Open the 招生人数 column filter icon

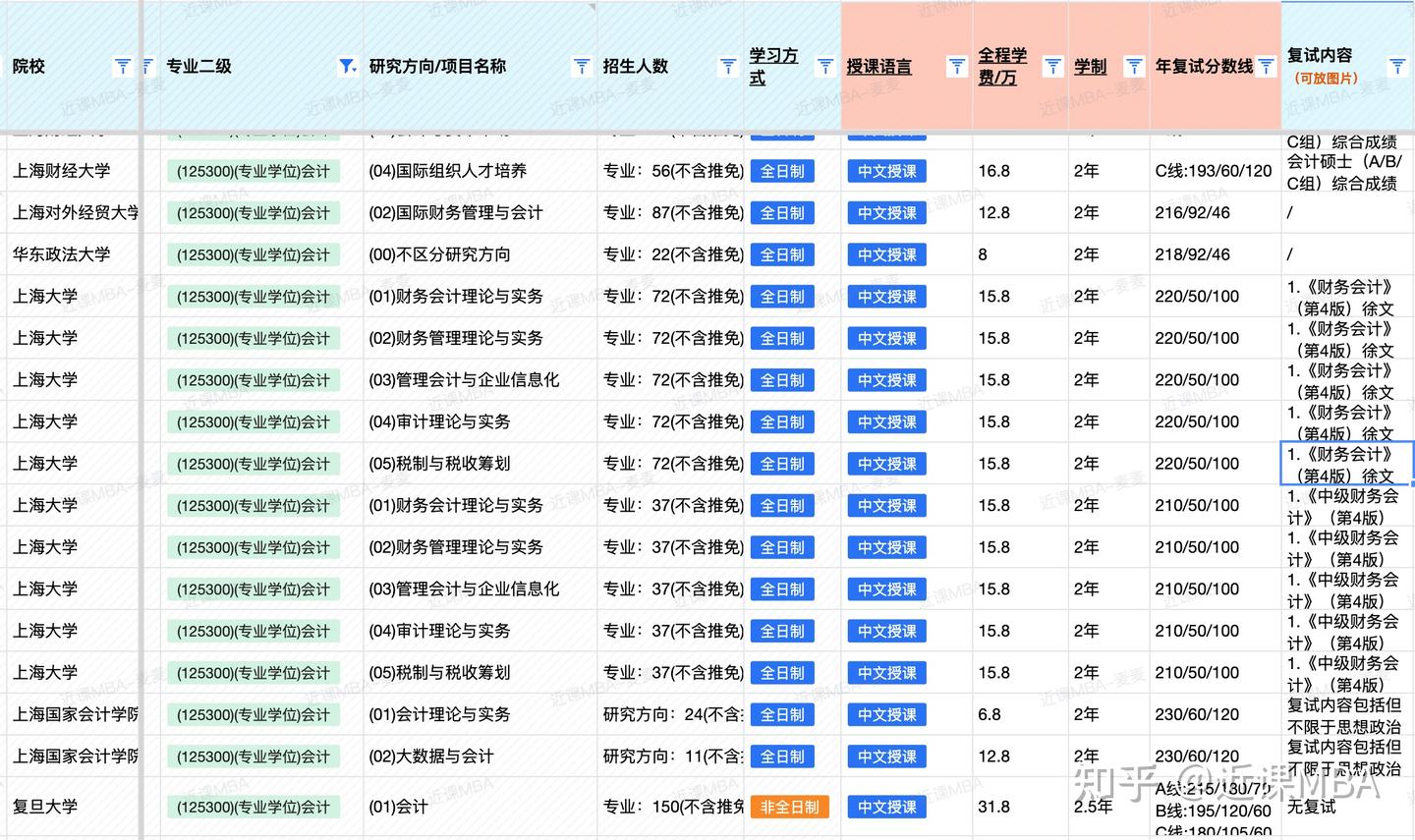727,66
